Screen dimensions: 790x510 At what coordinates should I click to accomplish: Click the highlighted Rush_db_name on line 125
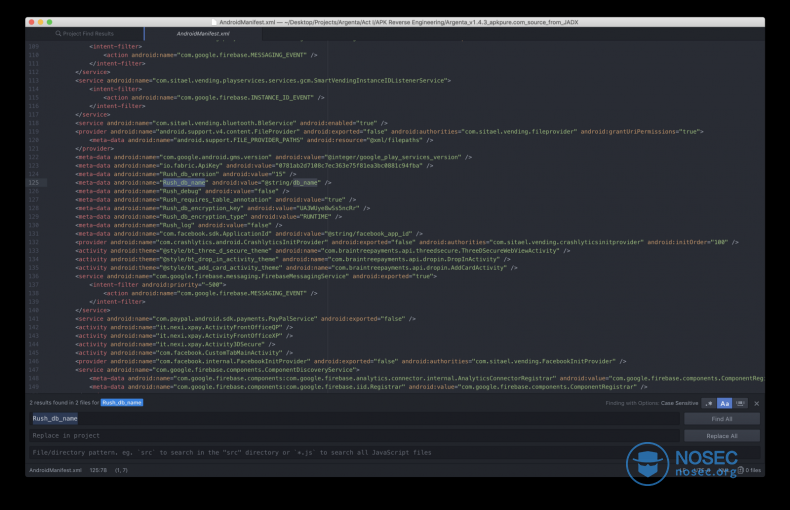pos(184,183)
